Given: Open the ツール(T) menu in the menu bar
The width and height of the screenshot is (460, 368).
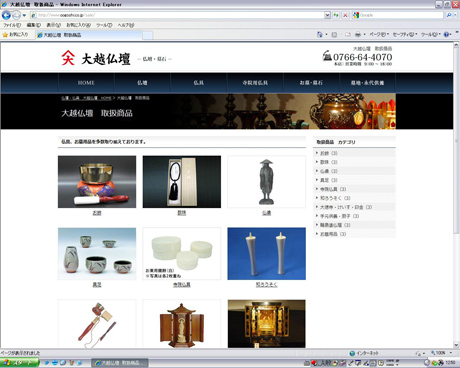Looking at the screenshot, I should [x=104, y=25].
